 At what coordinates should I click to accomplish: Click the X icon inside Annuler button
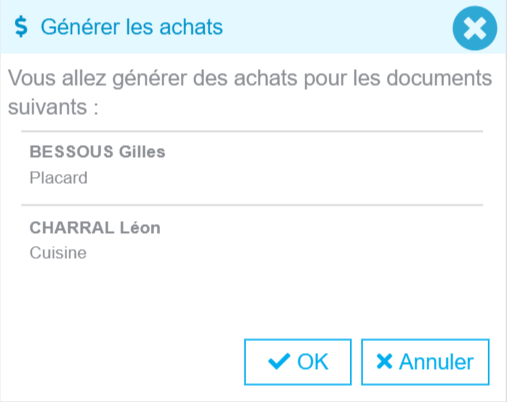[384, 361]
